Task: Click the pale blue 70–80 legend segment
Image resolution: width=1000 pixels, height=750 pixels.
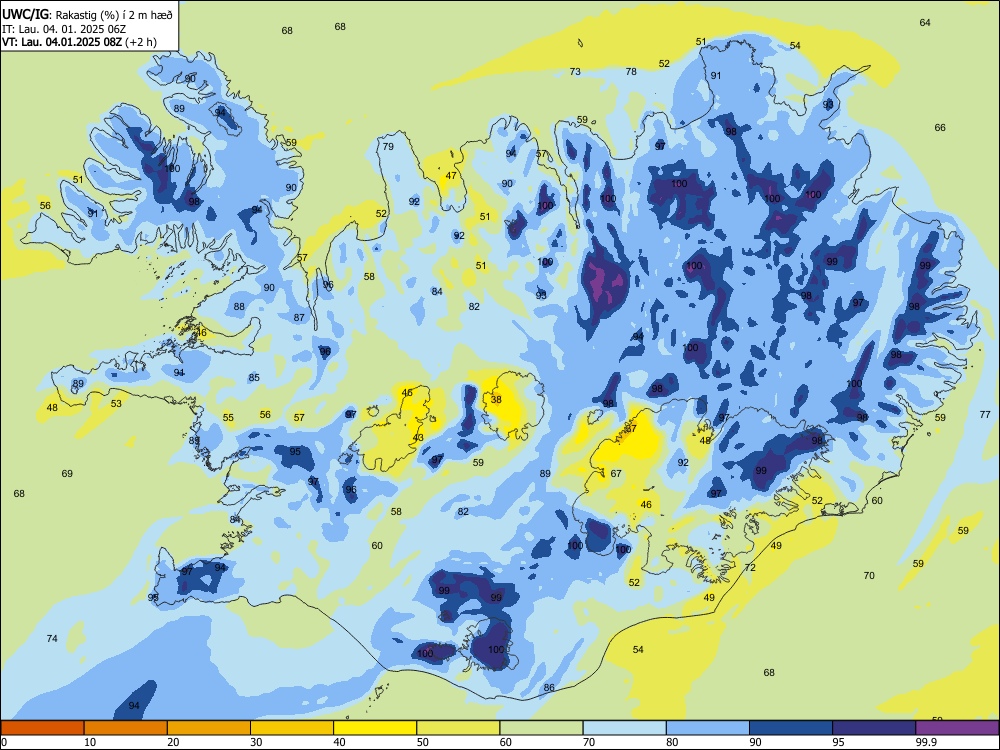Action: click(x=624, y=728)
